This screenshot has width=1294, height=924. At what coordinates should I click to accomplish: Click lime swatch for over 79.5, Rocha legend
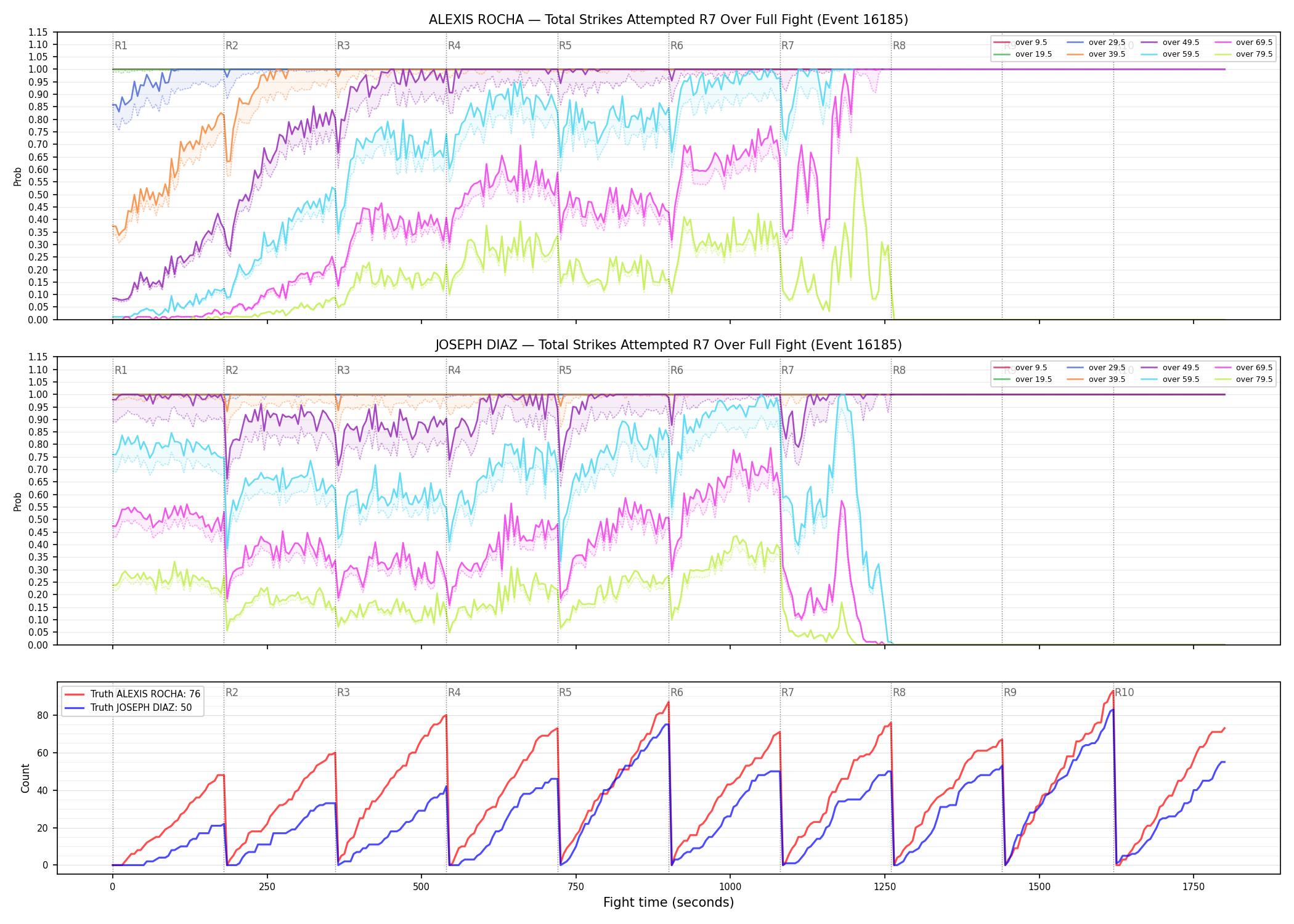point(1224,54)
